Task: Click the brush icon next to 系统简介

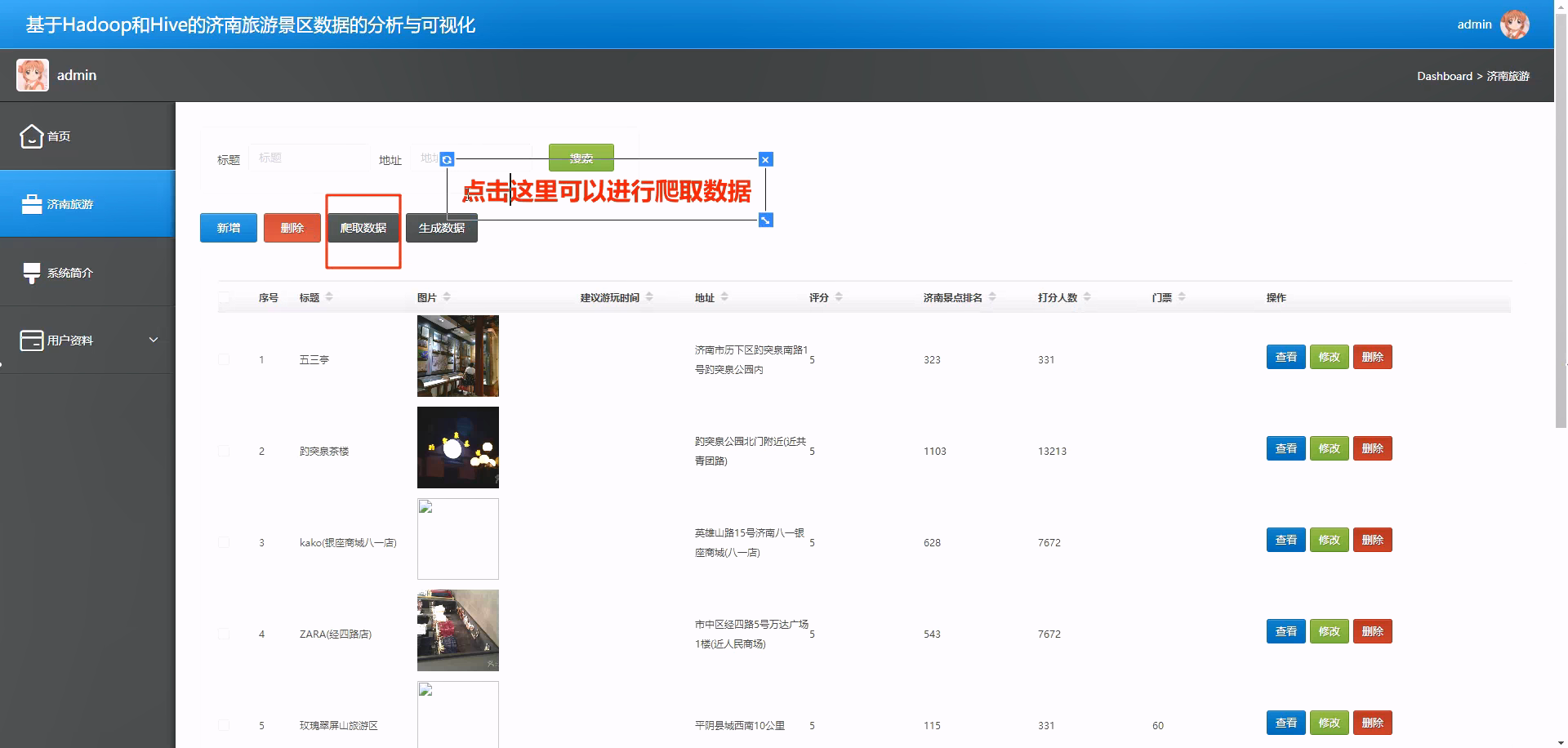Action: tap(31, 272)
